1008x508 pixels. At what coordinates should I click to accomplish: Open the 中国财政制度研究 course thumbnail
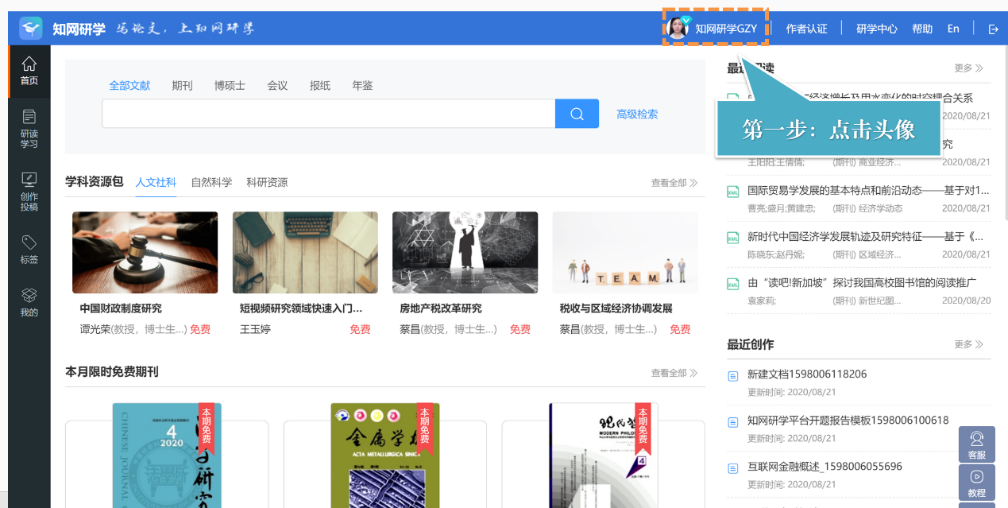145,251
